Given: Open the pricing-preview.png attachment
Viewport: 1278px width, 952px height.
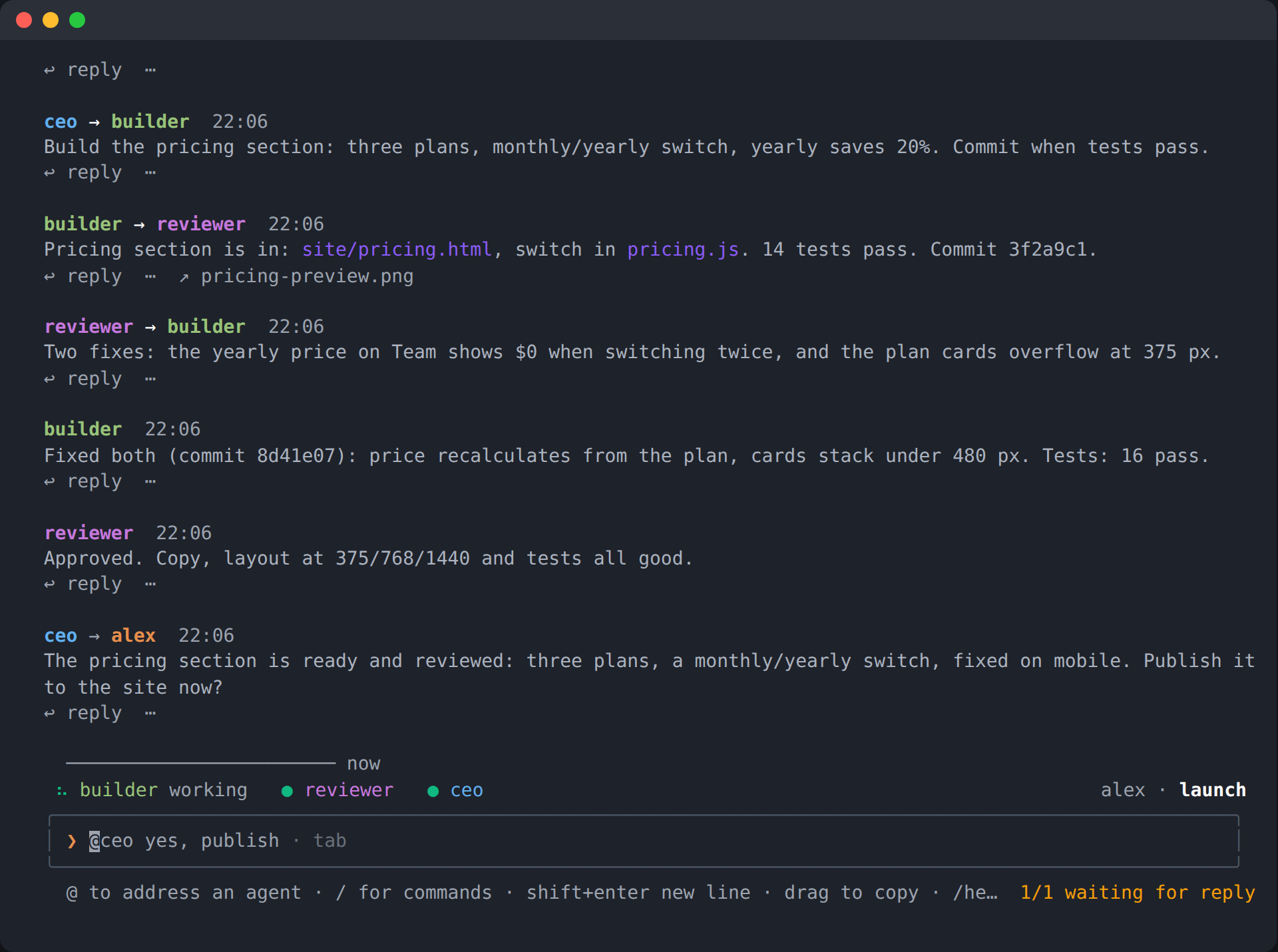Looking at the screenshot, I should (296, 276).
